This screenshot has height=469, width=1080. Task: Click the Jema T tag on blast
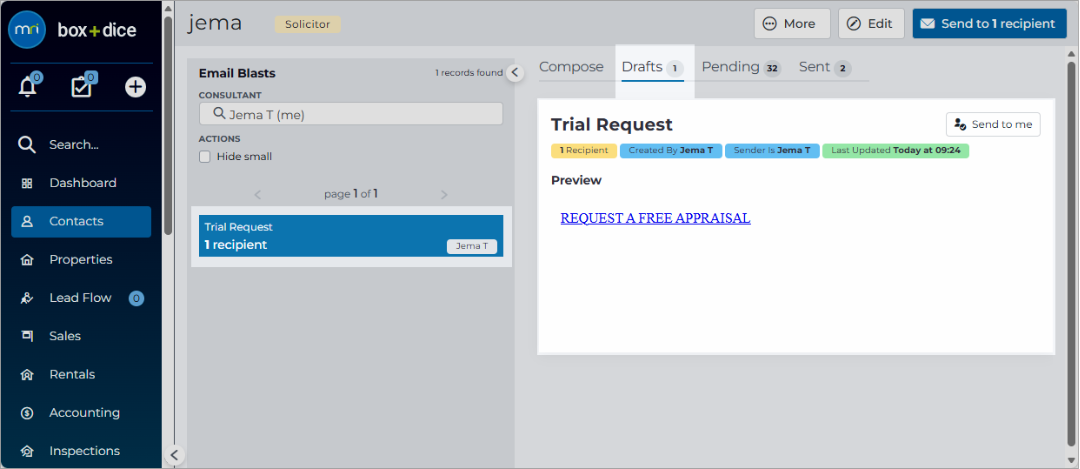[x=472, y=247]
